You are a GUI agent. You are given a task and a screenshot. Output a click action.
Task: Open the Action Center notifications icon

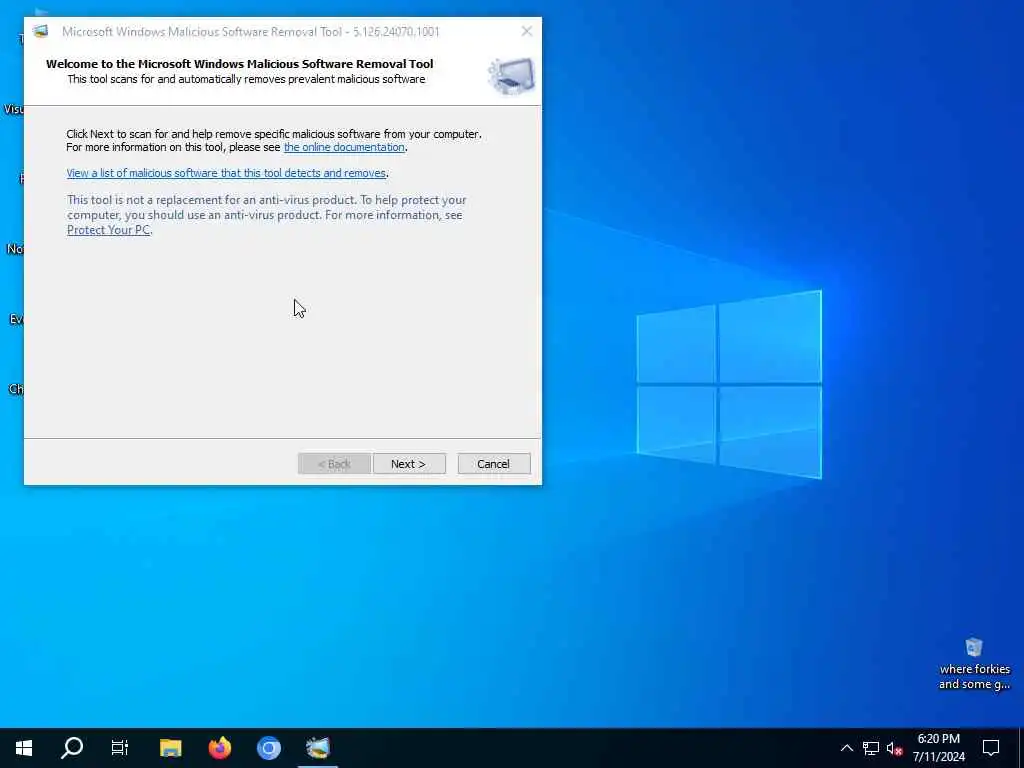click(x=991, y=748)
